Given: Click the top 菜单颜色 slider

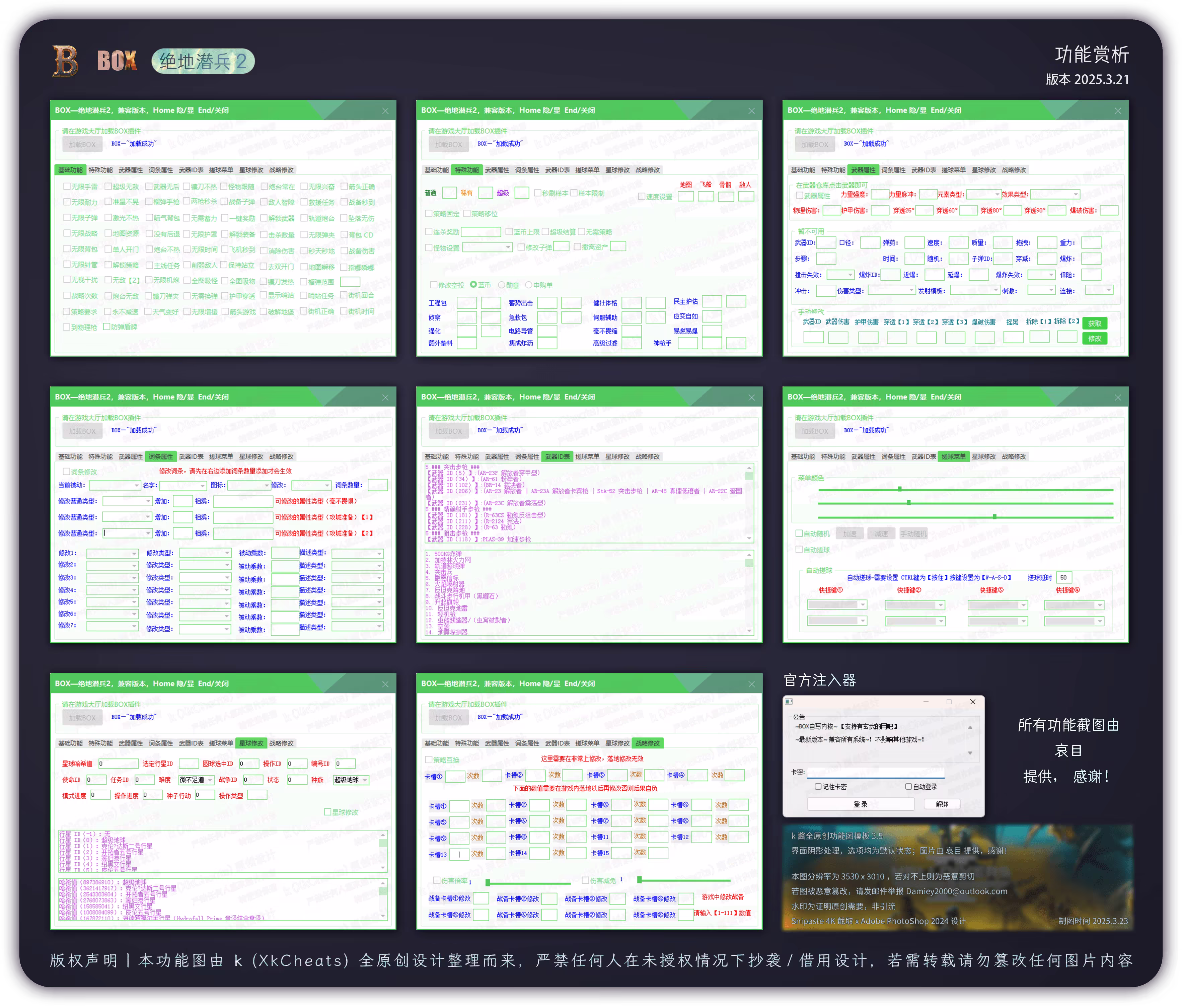Looking at the screenshot, I should (900, 490).
